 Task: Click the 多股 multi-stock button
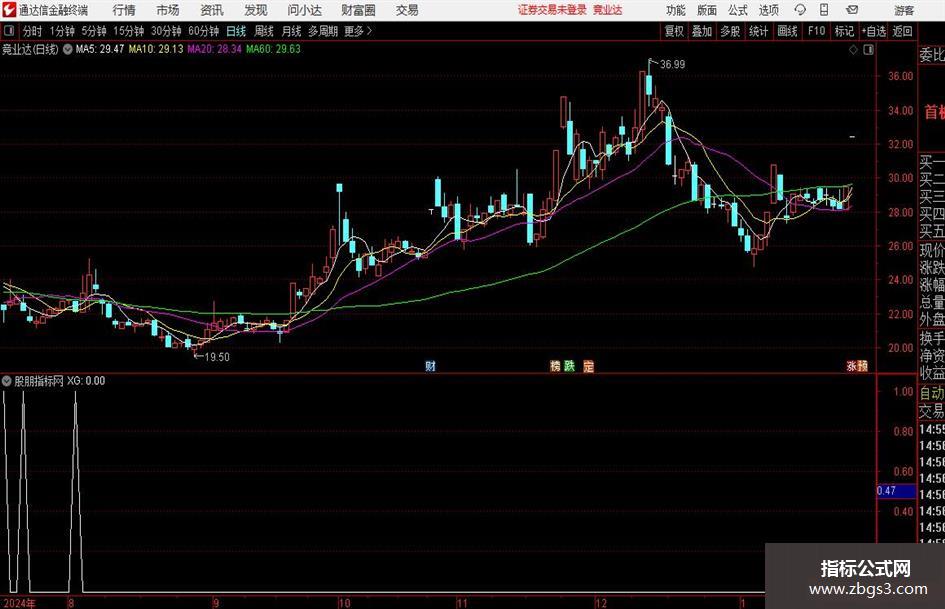tap(730, 31)
